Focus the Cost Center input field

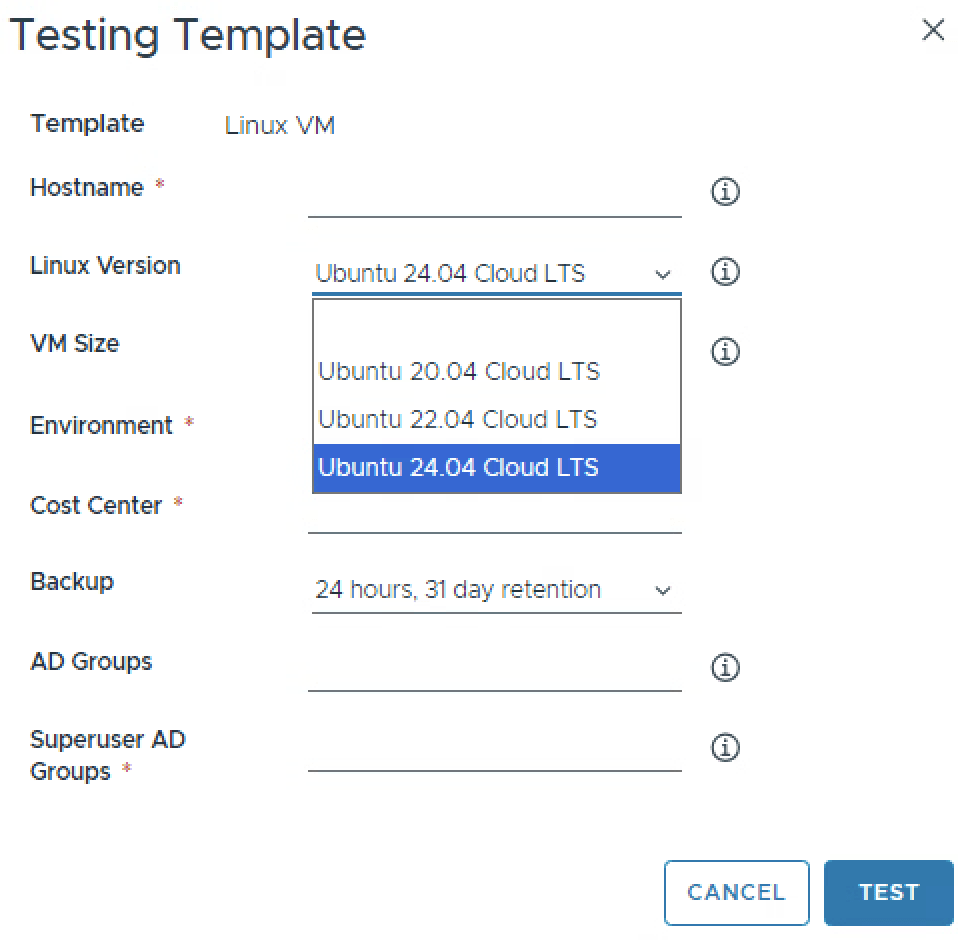[494, 514]
